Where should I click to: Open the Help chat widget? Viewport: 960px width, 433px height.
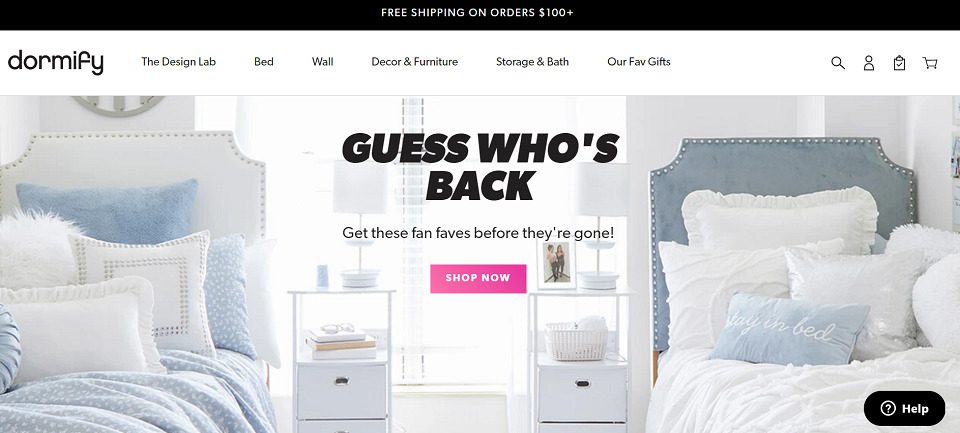[x=904, y=409]
